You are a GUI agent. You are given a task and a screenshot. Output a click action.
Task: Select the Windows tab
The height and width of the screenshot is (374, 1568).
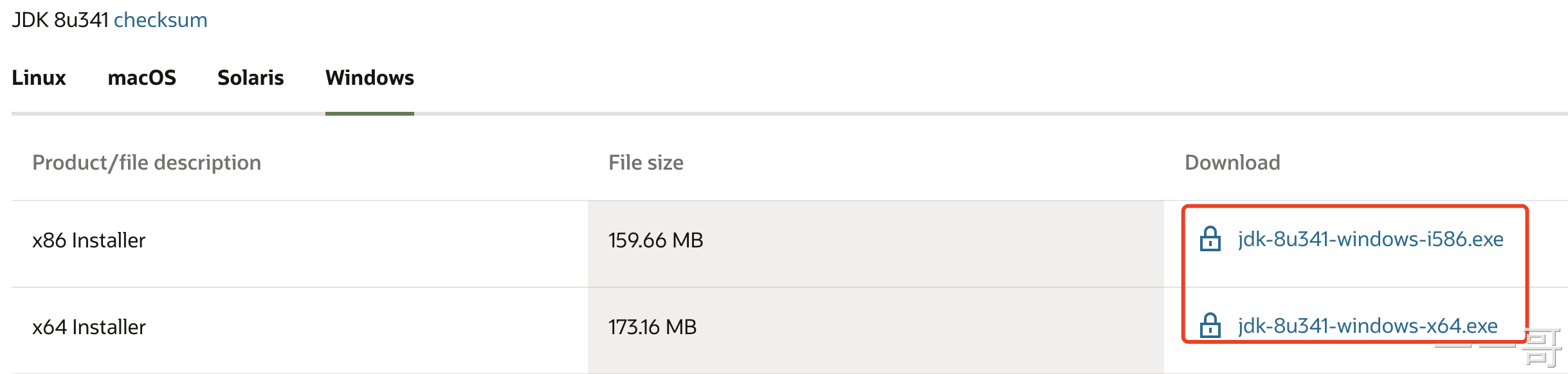point(370,78)
